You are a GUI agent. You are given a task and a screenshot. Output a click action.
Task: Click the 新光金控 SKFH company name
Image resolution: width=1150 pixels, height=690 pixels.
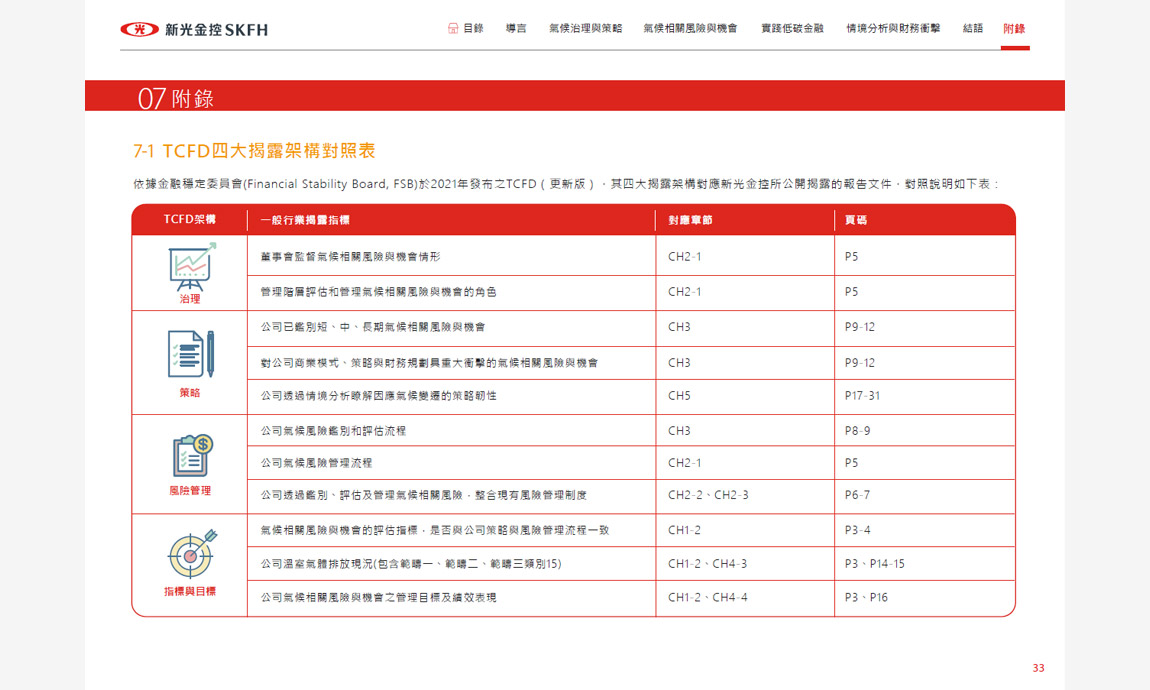tap(216, 30)
